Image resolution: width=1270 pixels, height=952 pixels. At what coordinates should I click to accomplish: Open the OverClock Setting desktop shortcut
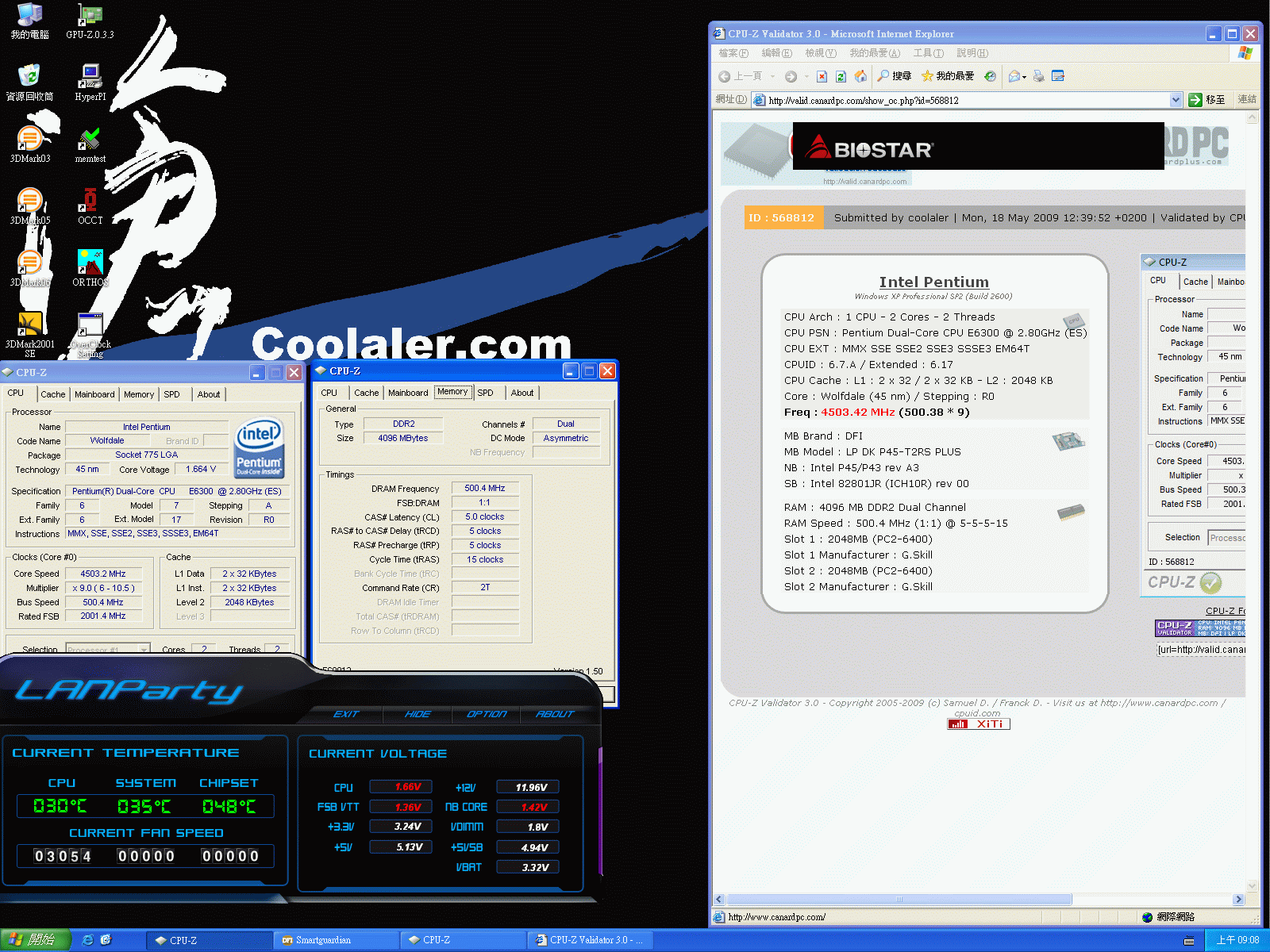click(x=90, y=334)
